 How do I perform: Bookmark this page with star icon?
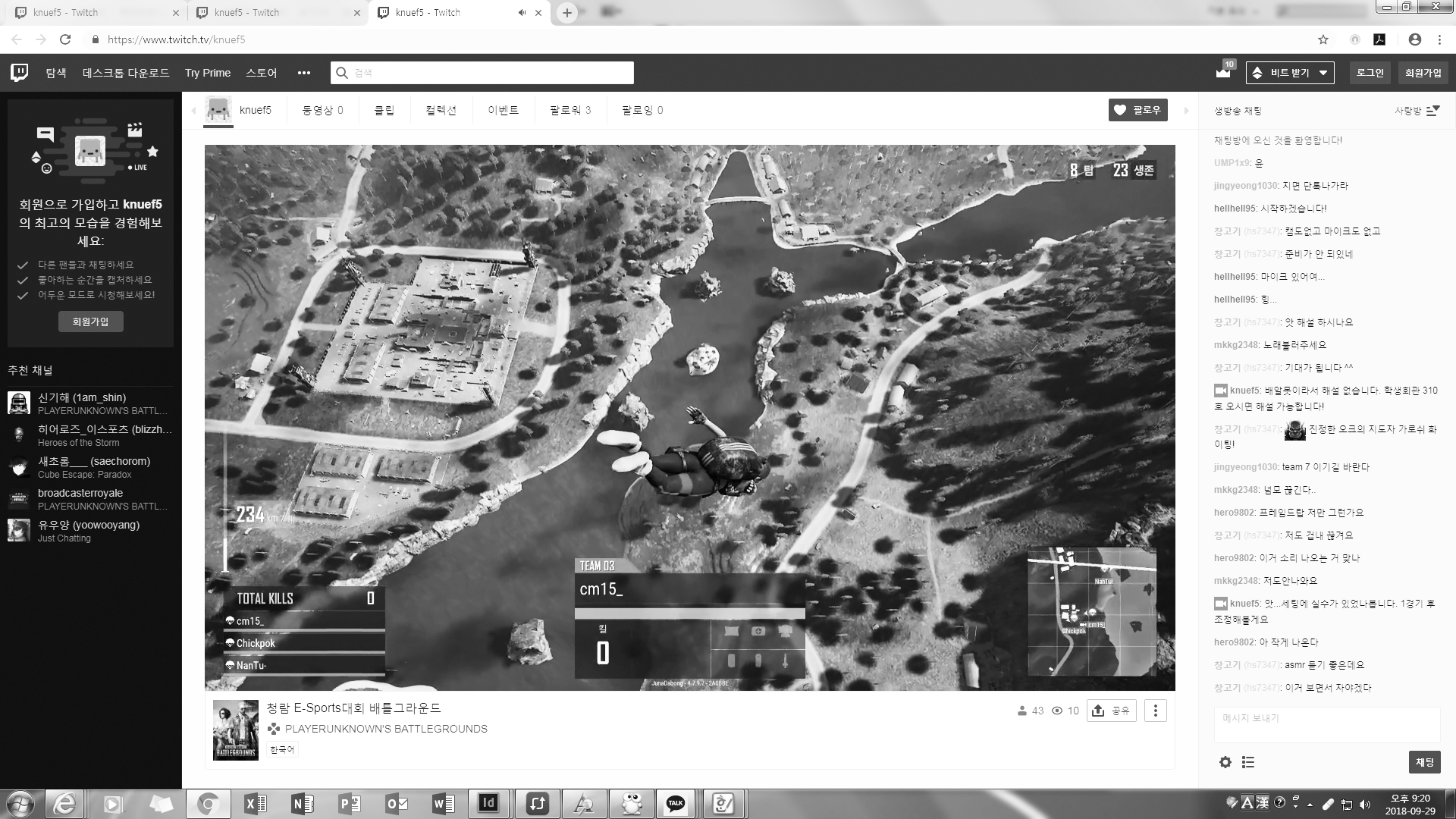[x=1323, y=39]
